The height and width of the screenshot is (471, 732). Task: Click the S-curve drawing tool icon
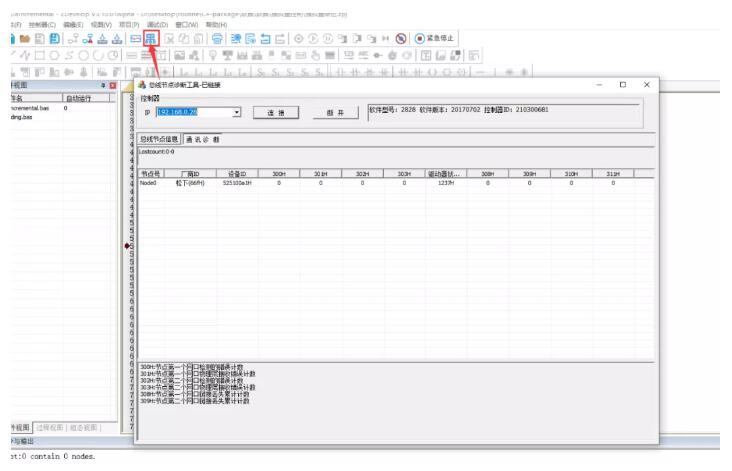(x=69, y=56)
